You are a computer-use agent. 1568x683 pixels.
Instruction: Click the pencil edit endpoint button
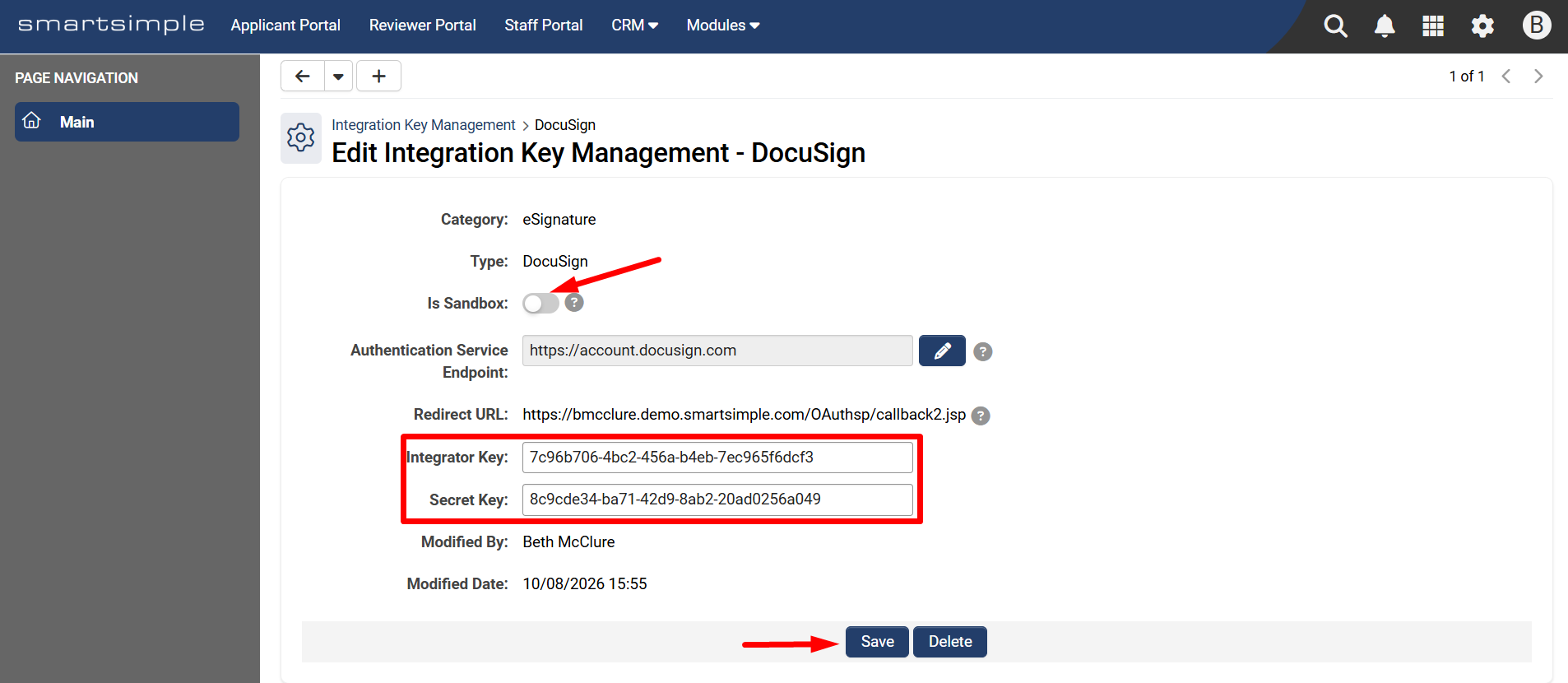click(942, 351)
